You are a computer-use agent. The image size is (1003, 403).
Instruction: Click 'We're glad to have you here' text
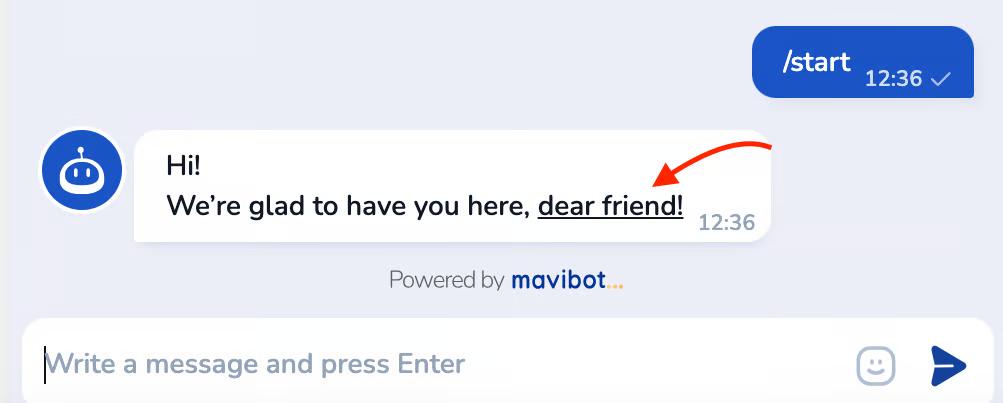[x=349, y=207]
